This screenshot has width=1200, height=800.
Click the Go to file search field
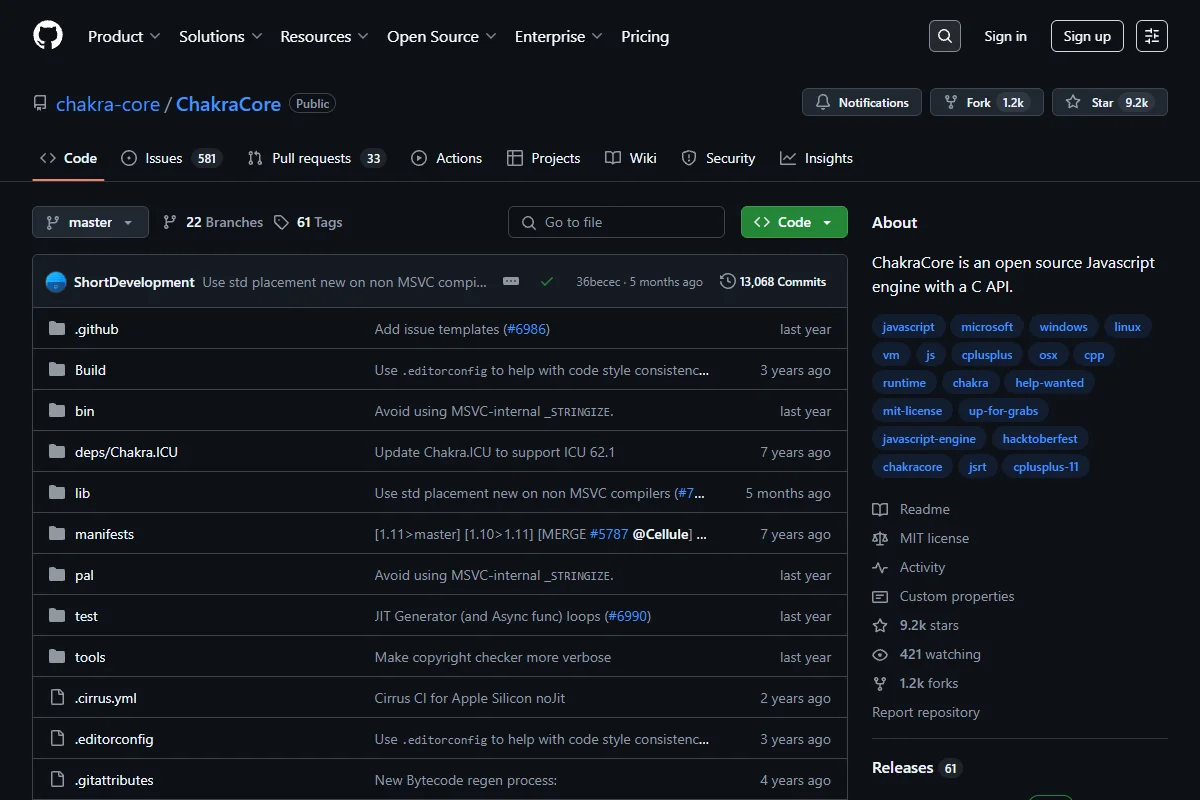click(616, 222)
